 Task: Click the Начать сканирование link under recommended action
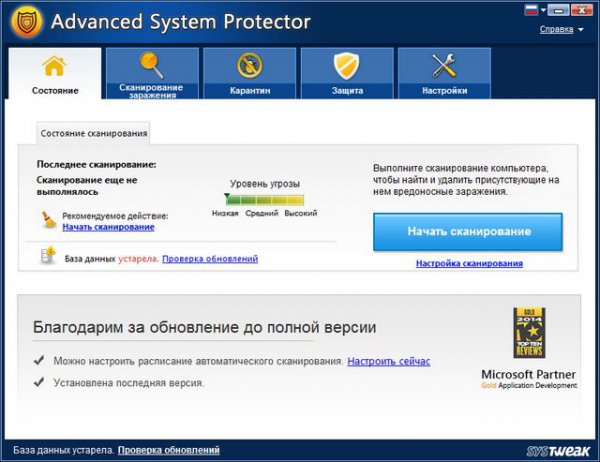click(108, 227)
